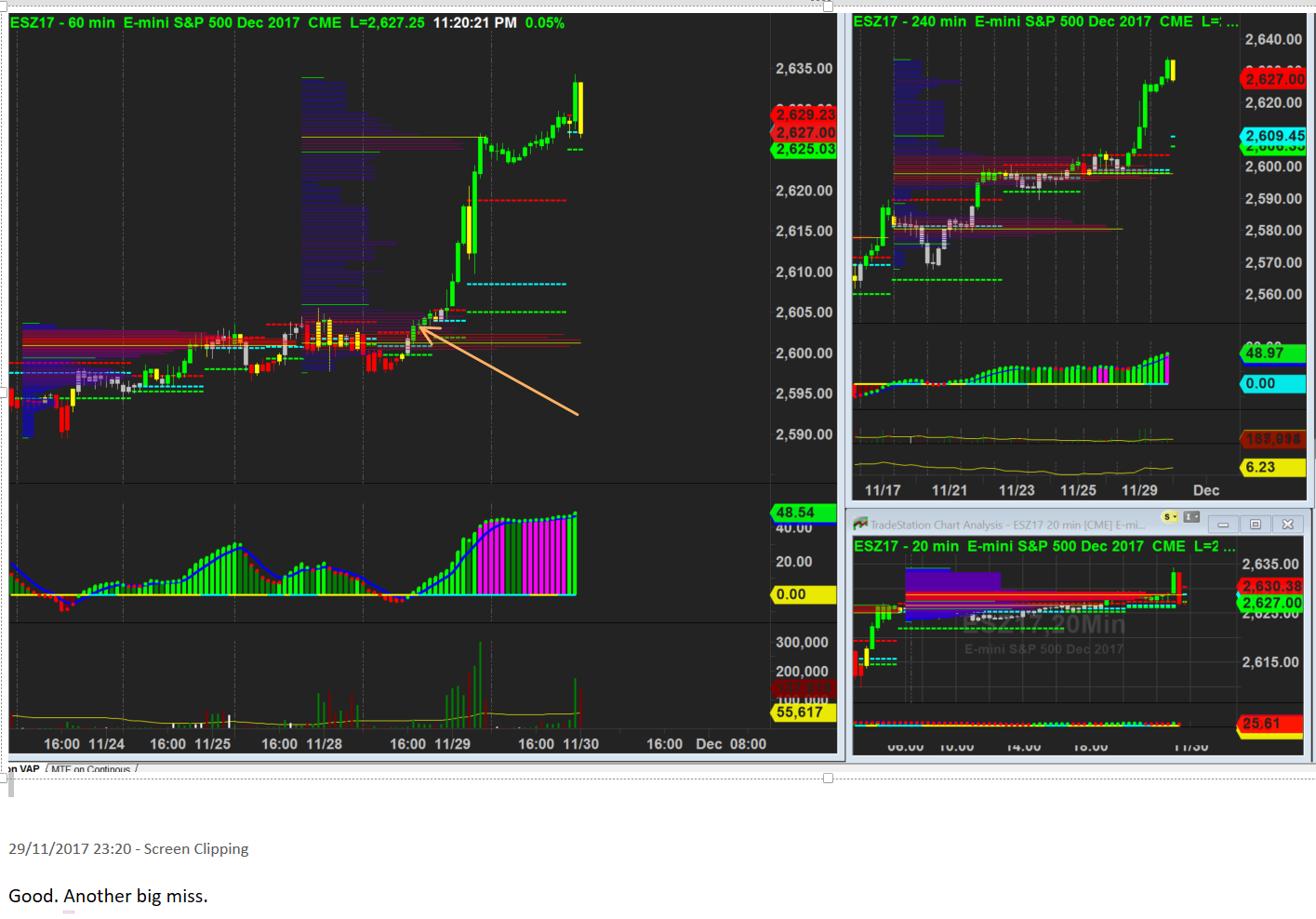Maximize the ESZ17 20 min chart window
This screenshot has height=919, width=1316.
pos(1255,525)
